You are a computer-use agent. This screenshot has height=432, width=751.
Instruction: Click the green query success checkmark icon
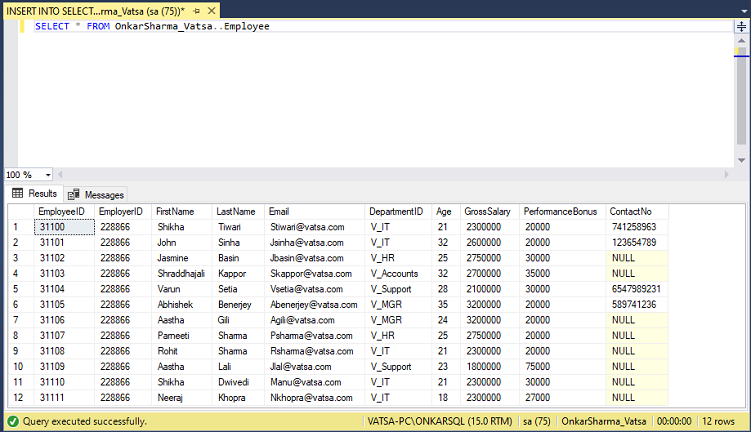click(13, 421)
